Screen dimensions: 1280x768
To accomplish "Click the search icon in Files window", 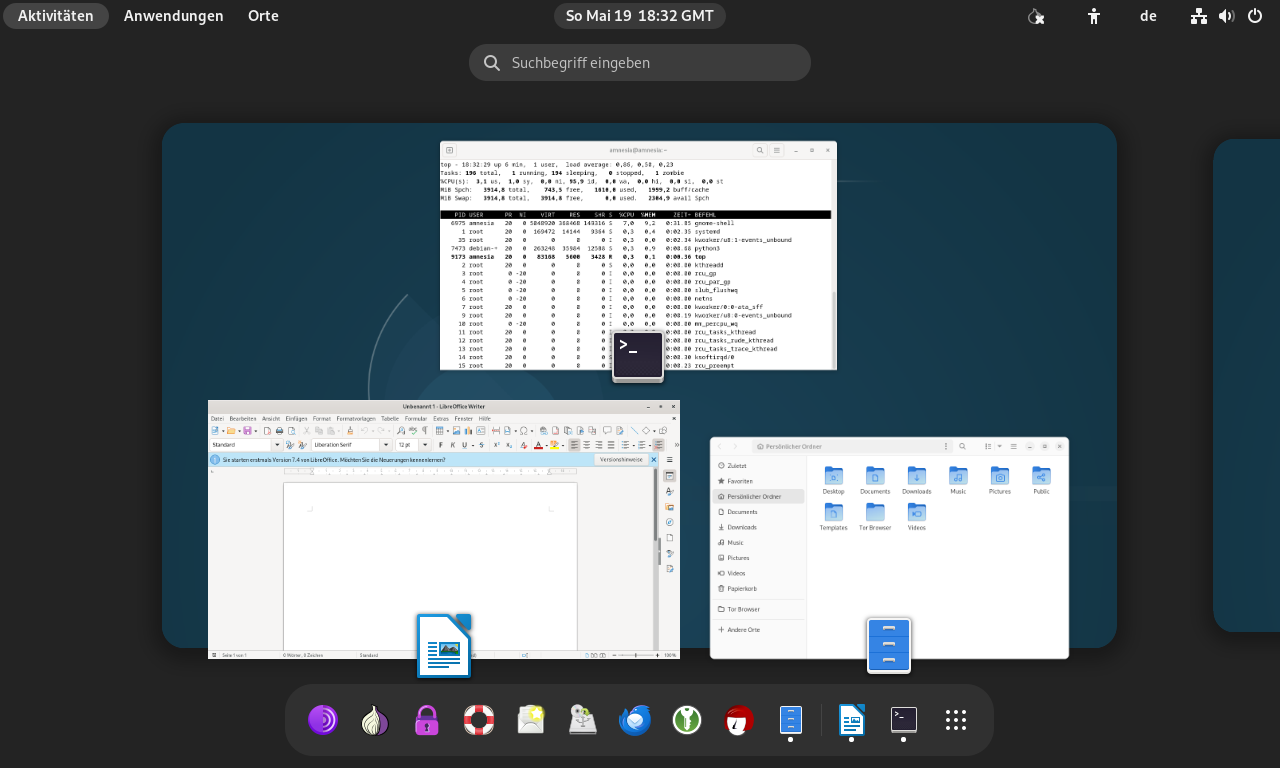I will (x=962, y=446).
